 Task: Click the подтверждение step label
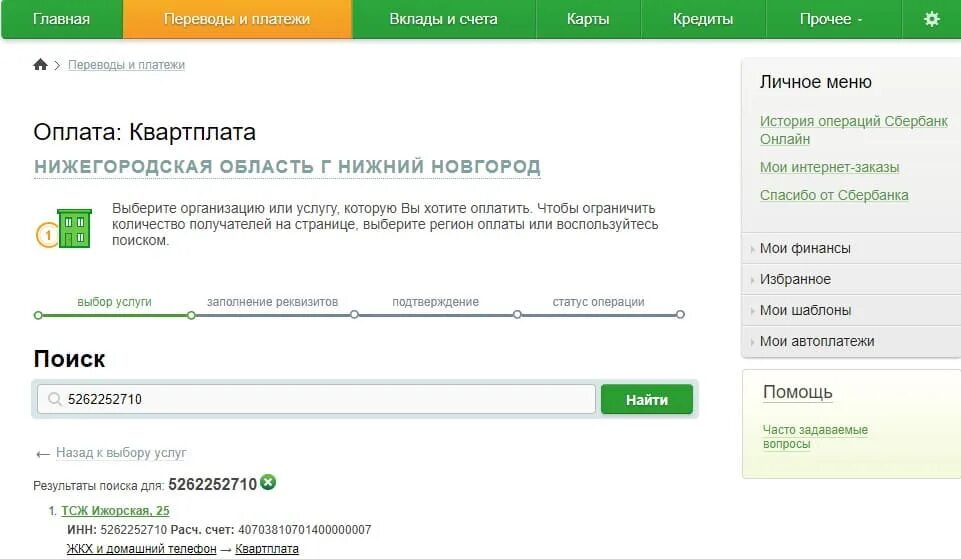[x=435, y=302]
